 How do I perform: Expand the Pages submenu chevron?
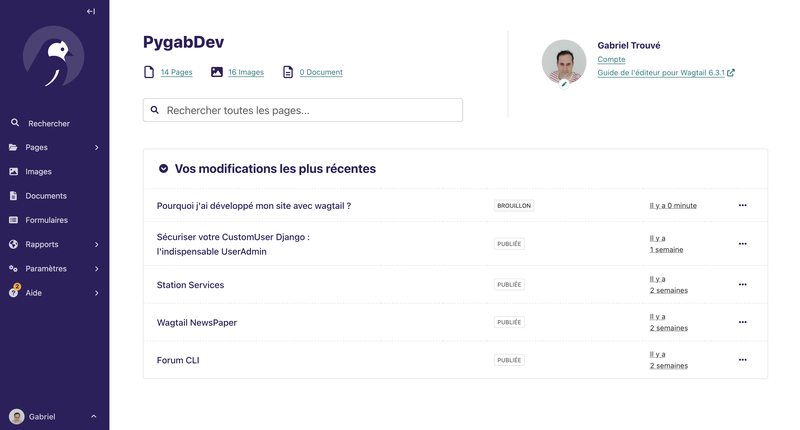pos(96,147)
